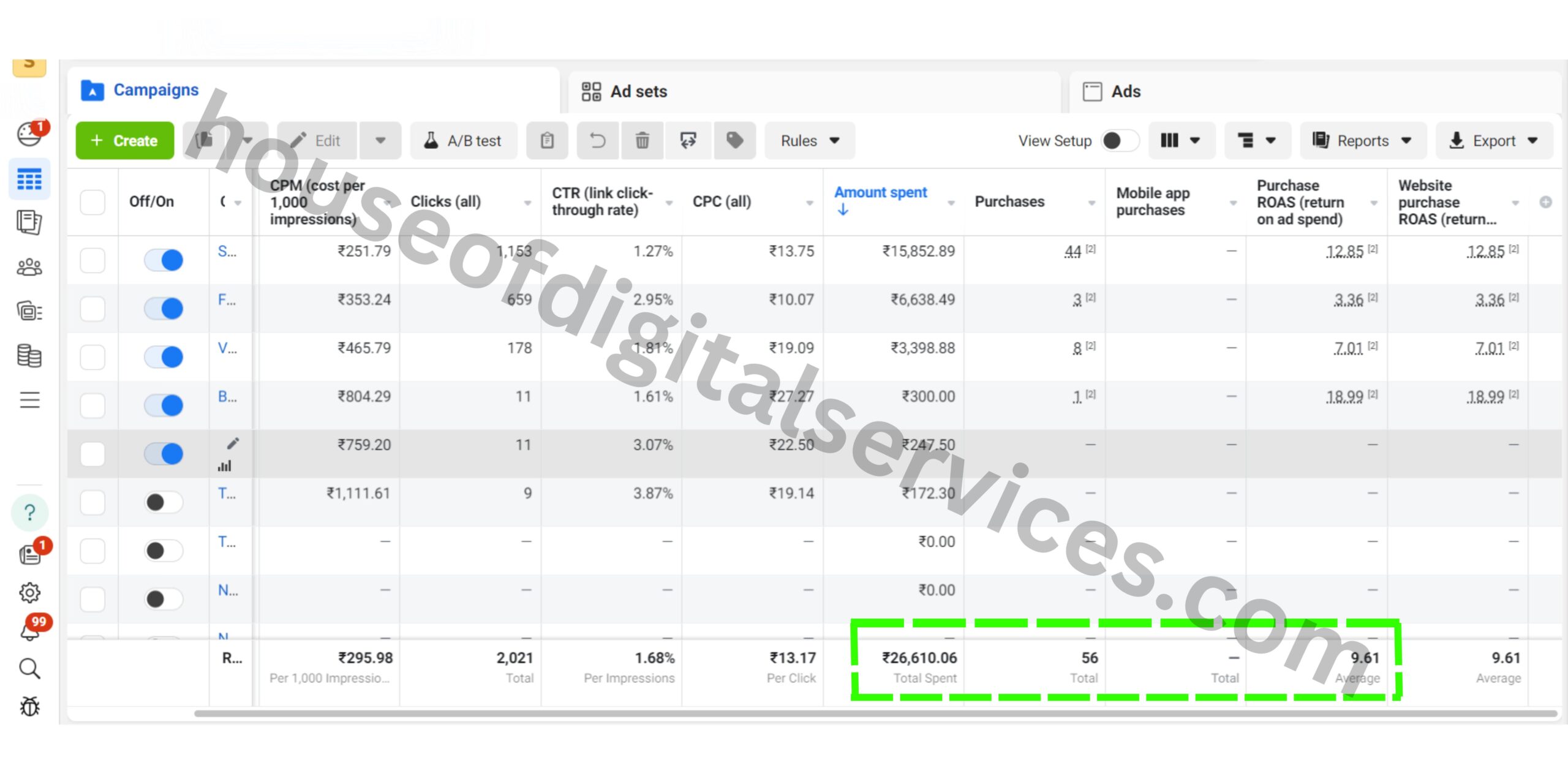The height and width of the screenshot is (784, 1568).
Task: Turn off the F... campaign toggle
Action: click(164, 308)
